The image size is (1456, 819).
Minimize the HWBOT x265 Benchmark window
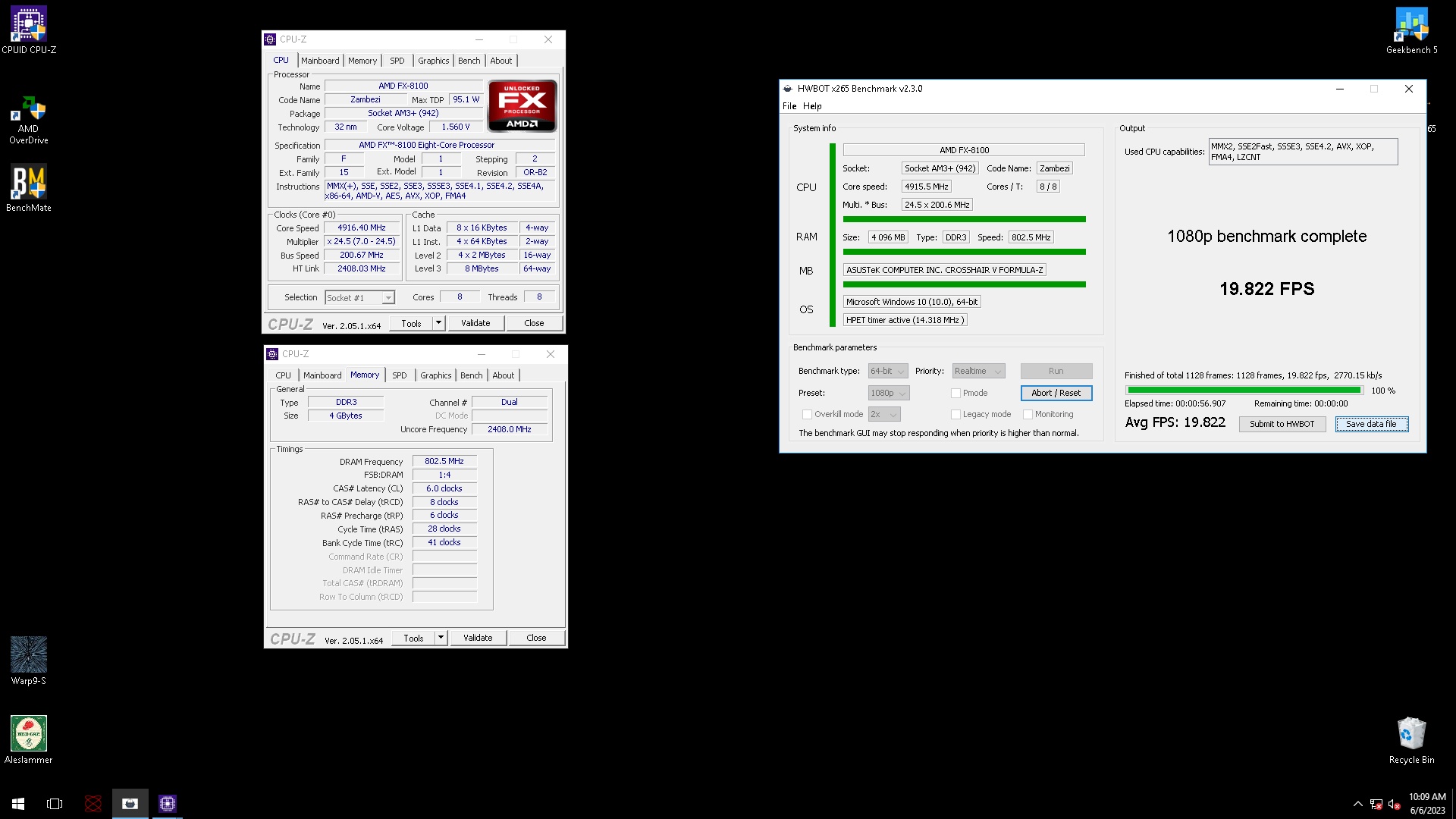tap(1340, 89)
